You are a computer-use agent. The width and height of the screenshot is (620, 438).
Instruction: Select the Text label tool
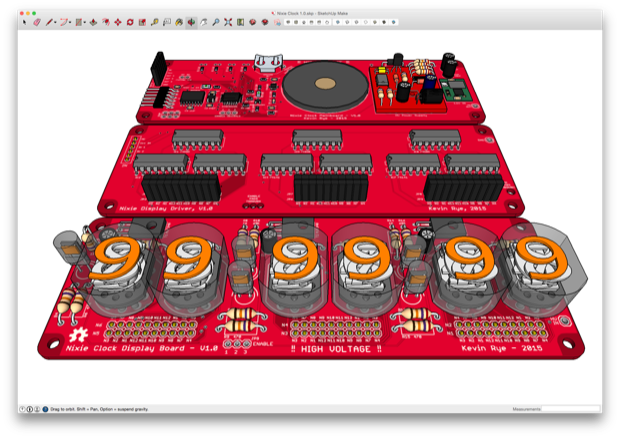click(x=167, y=23)
